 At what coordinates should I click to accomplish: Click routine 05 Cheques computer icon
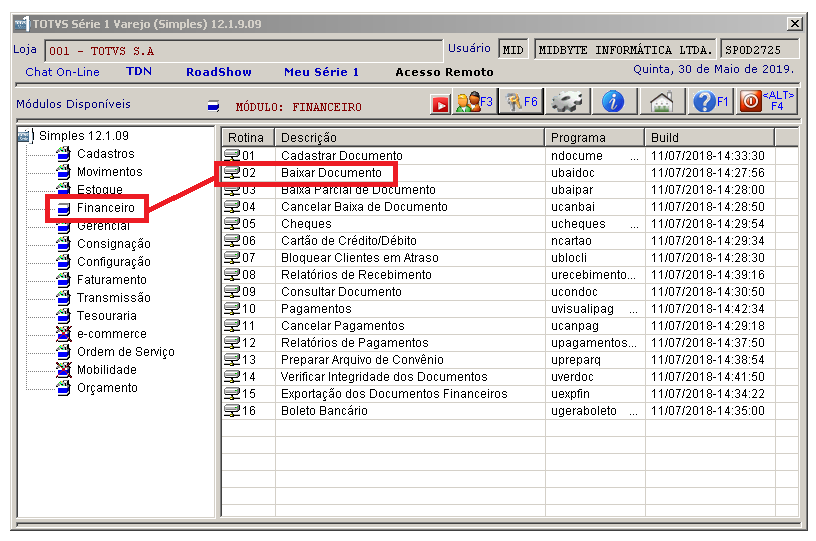click(x=232, y=223)
